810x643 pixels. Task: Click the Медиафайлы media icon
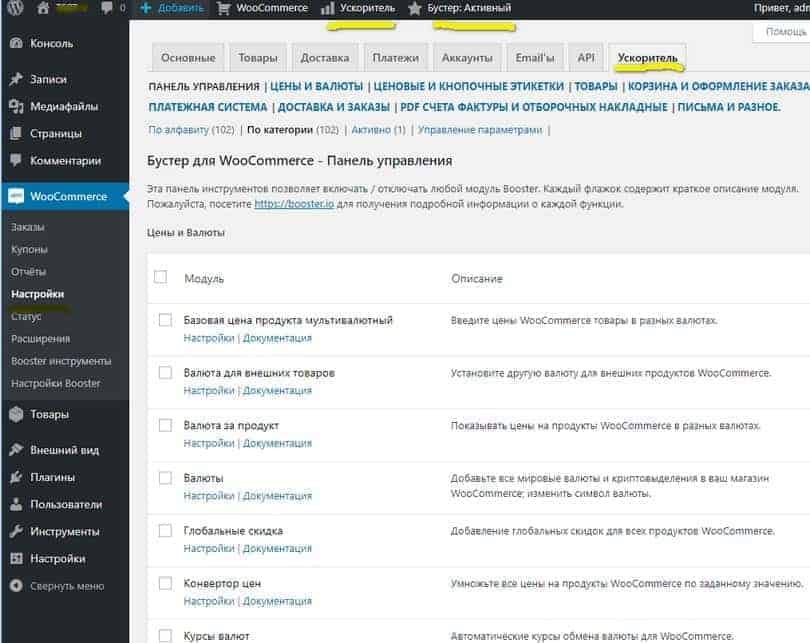pyautogui.click(x=17, y=106)
